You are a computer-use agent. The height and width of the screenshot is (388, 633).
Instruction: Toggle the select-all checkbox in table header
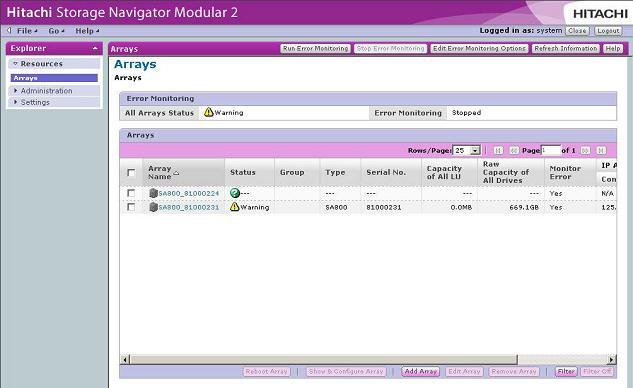pos(131,172)
